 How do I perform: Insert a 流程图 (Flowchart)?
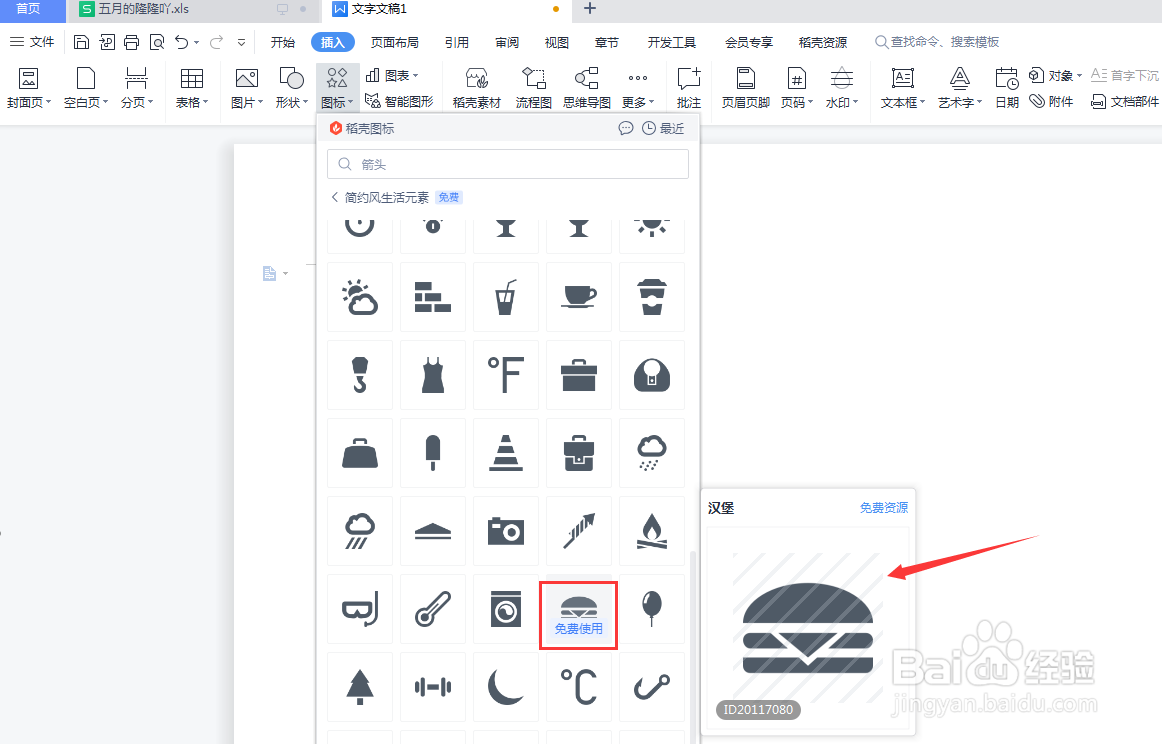pyautogui.click(x=533, y=88)
